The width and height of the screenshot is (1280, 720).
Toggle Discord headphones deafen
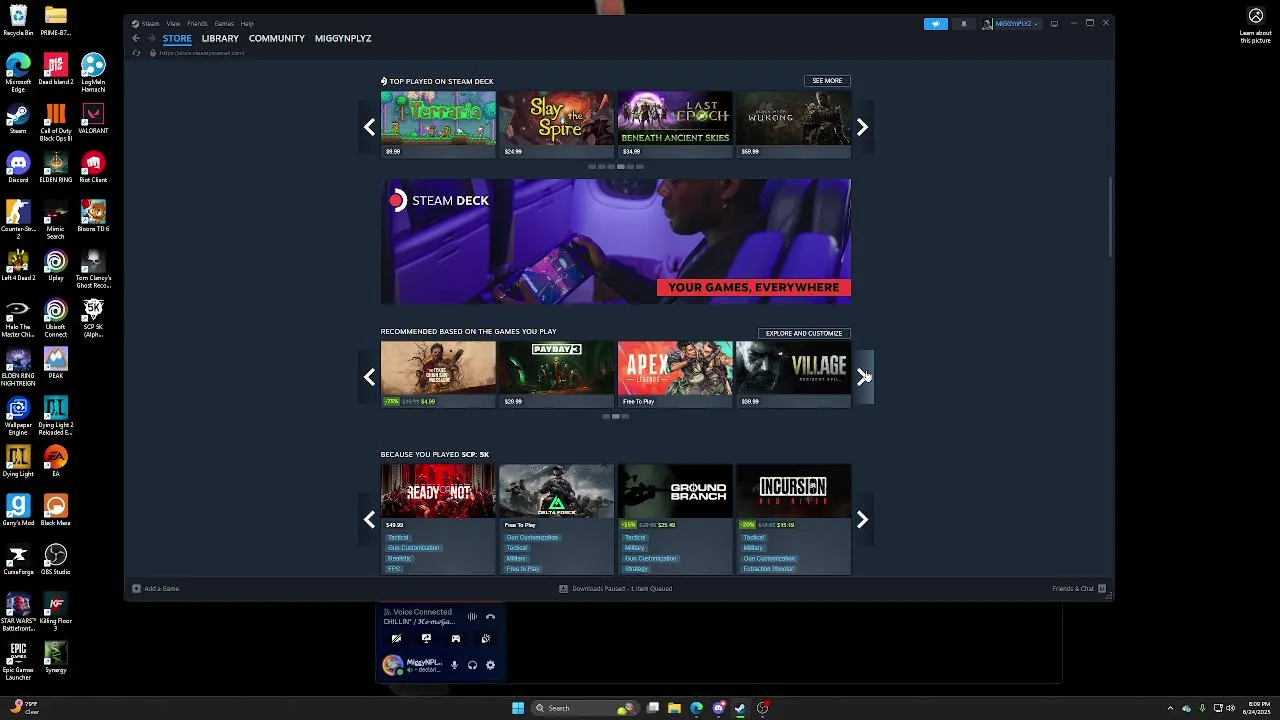point(472,665)
